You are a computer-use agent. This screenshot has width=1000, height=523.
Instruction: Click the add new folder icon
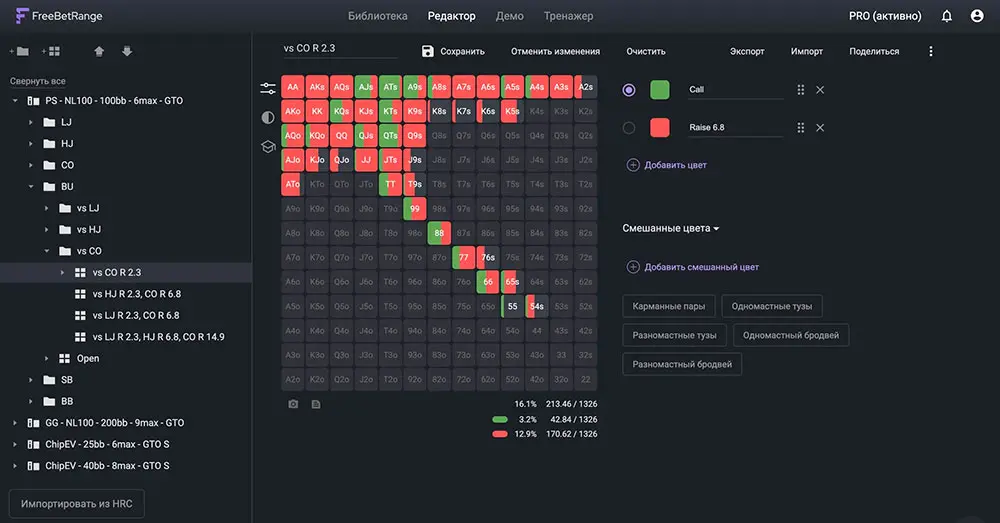pos(19,51)
